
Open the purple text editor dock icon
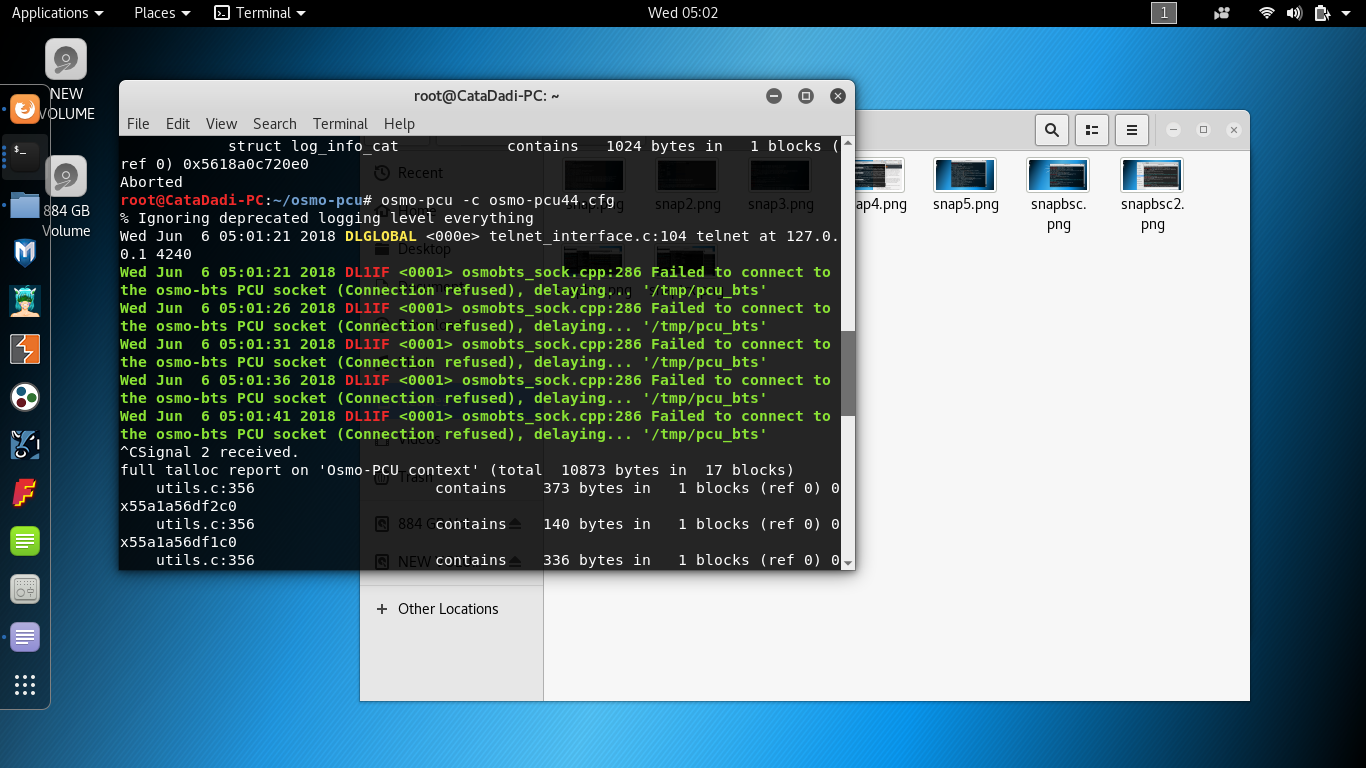tap(25, 637)
